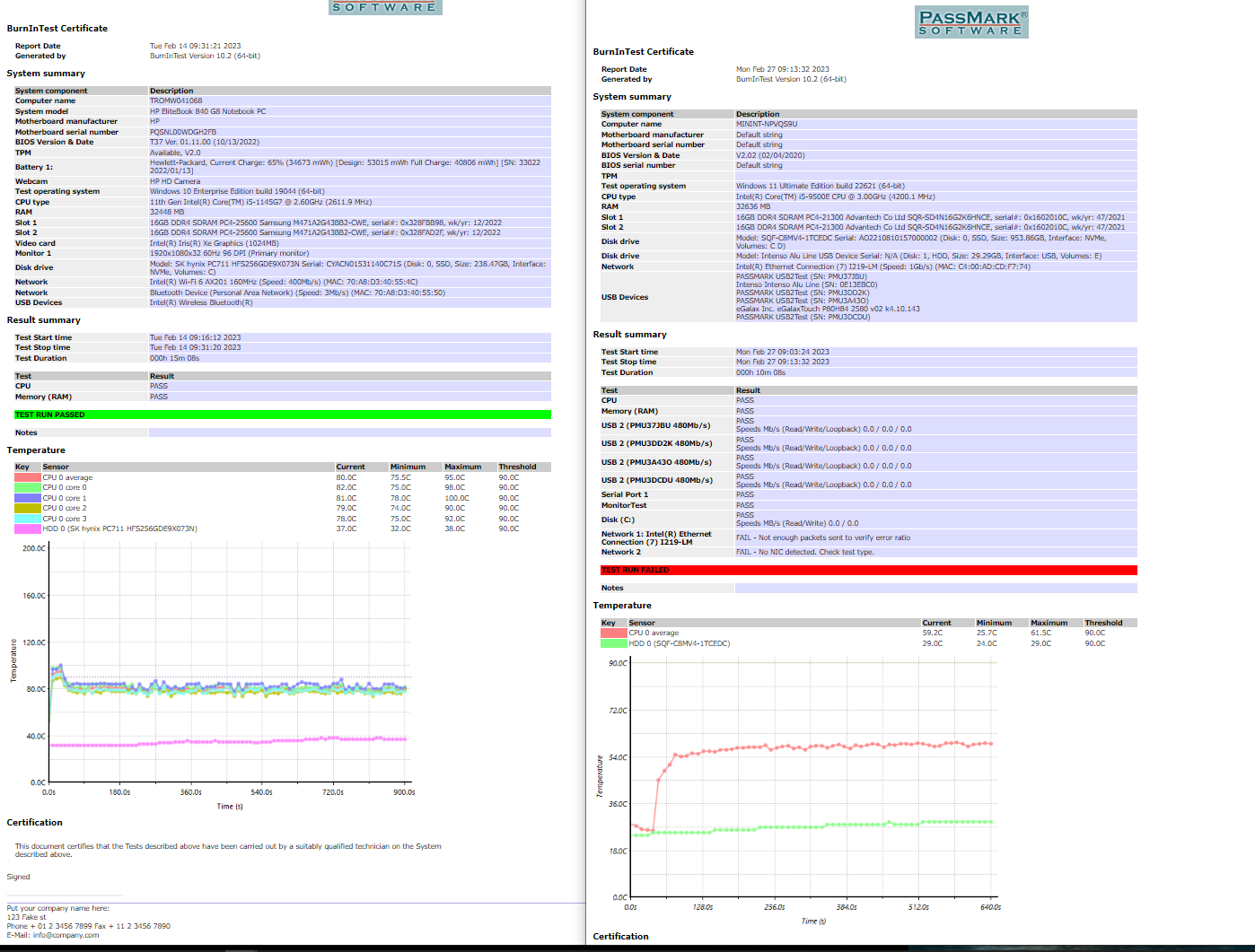
Task: Click the green TEST RUN PASSED banner
Action: pyautogui.click(x=282, y=415)
